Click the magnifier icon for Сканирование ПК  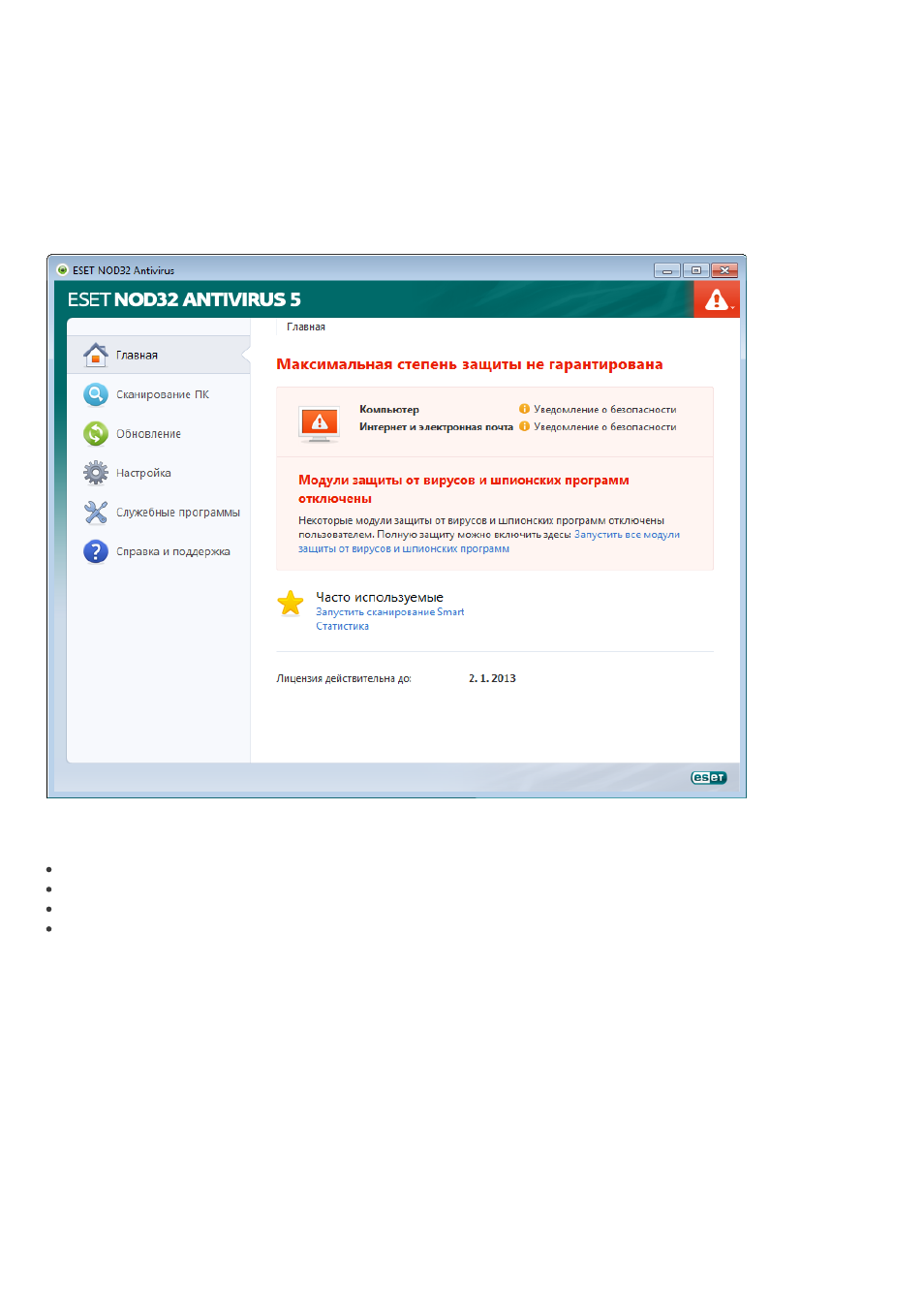click(x=95, y=394)
